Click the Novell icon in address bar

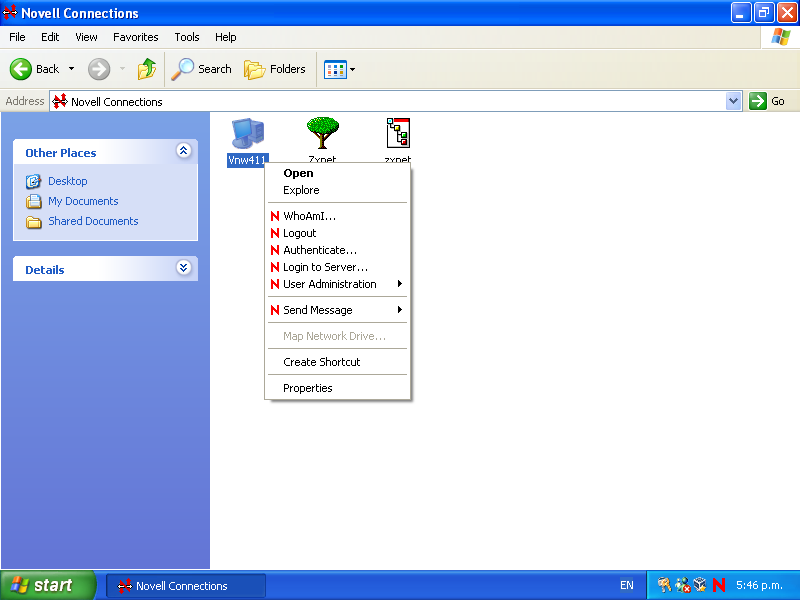(60, 101)
